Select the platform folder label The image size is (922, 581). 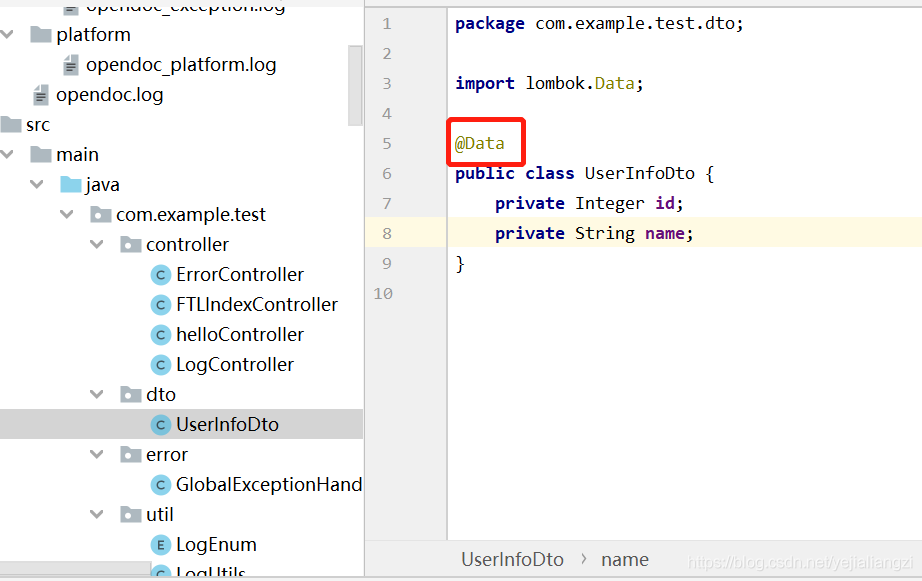(x=93, y=35)
